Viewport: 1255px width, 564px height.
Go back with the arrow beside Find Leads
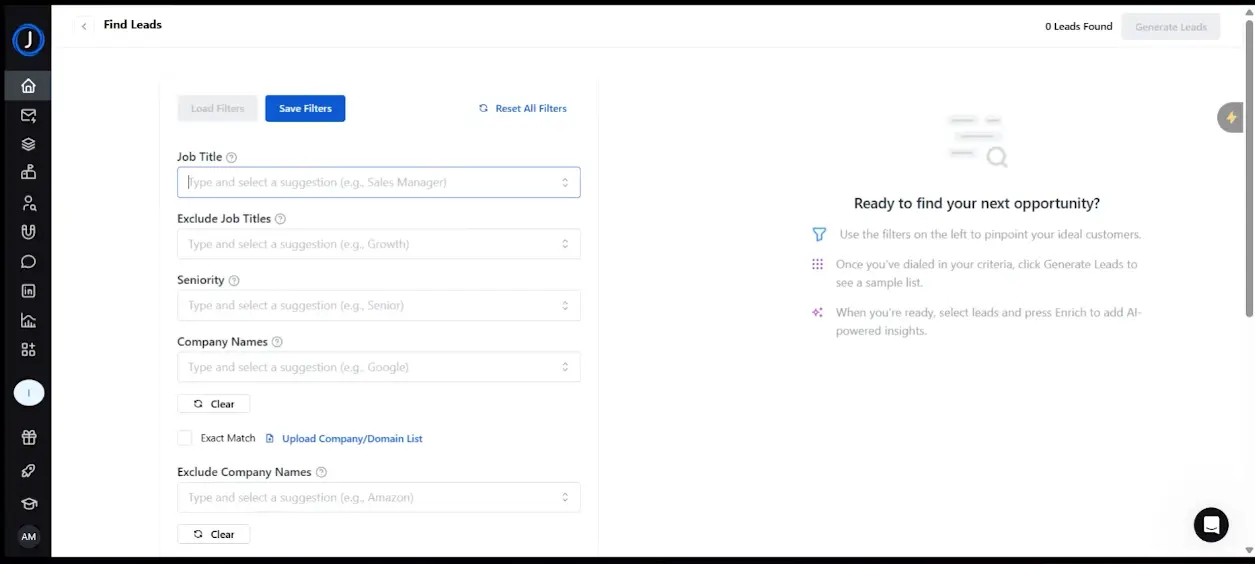coord(84,26)
